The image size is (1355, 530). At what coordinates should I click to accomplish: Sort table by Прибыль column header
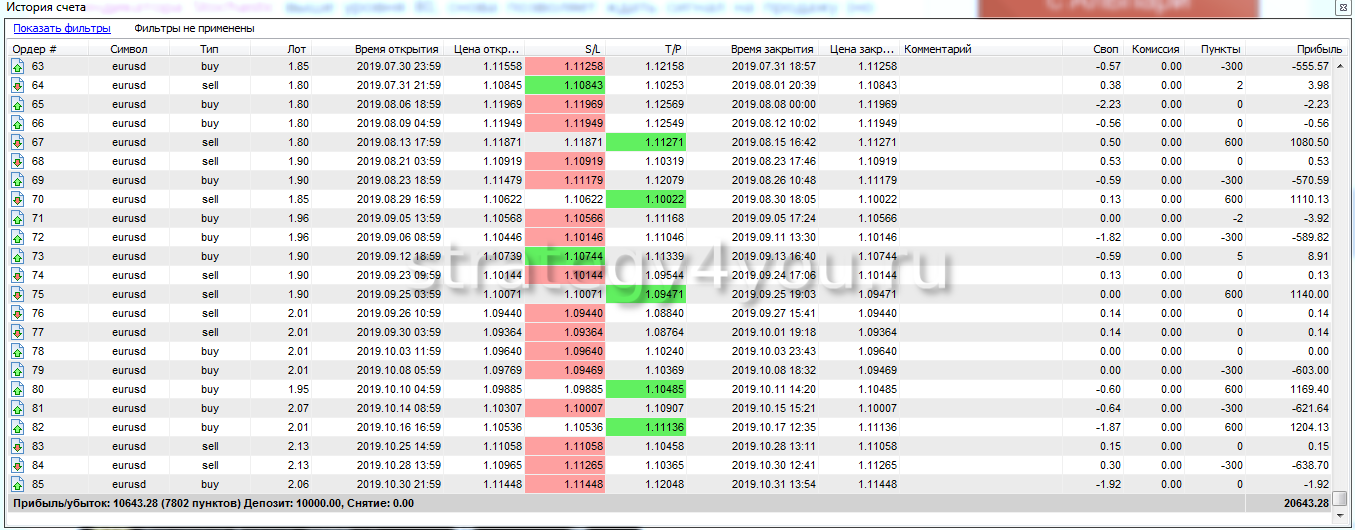point(1319,49)
